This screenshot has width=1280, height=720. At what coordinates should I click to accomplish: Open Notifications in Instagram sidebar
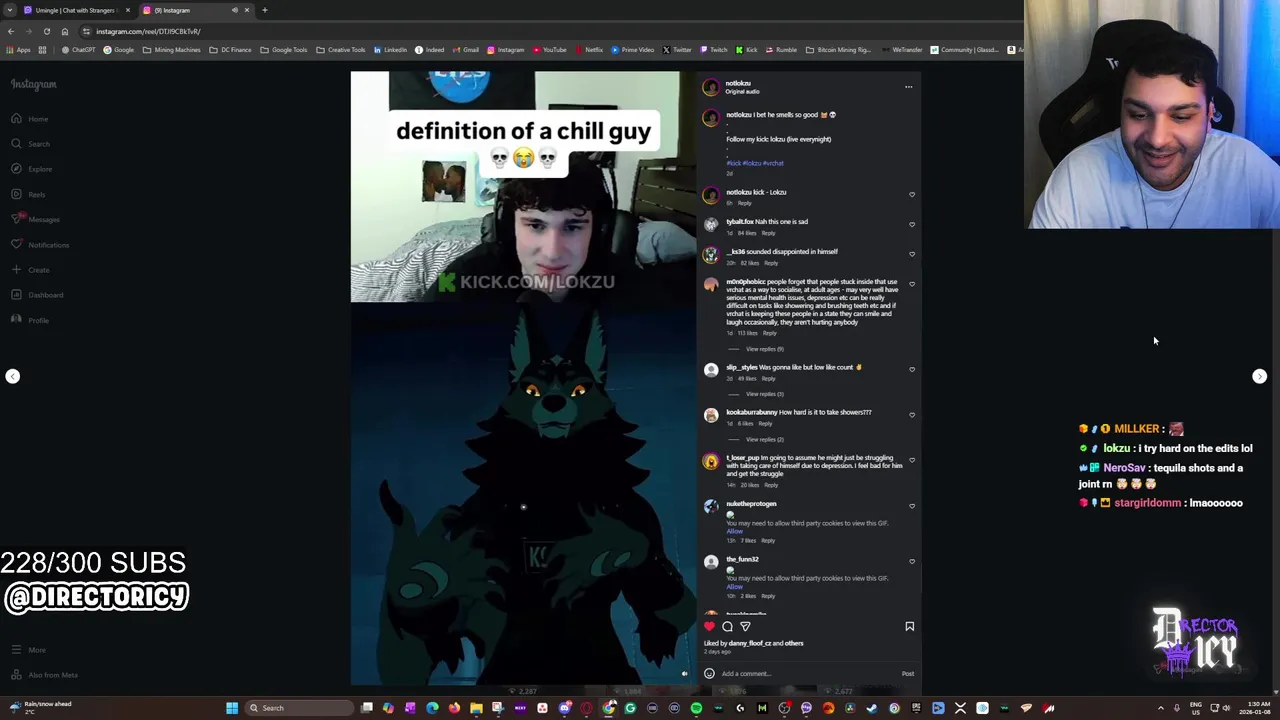(x=38, y=245)
